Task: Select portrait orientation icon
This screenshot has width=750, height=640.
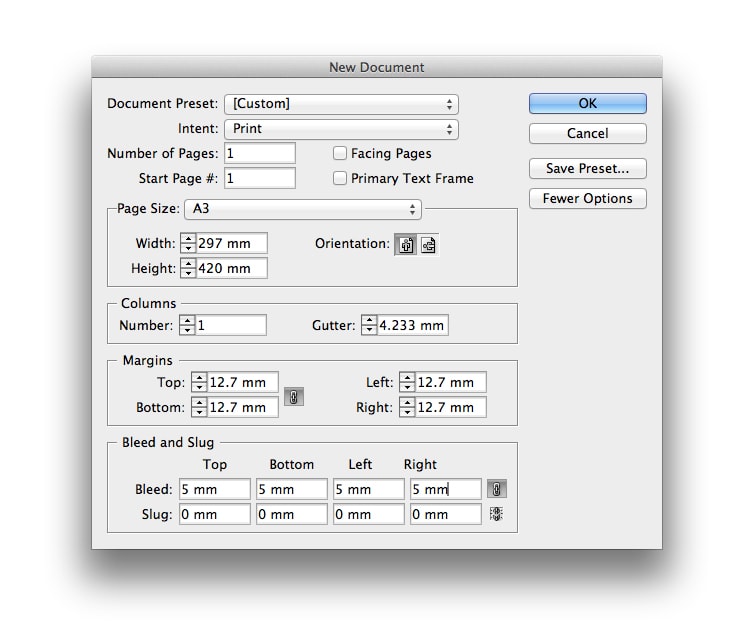Action: point(406,245)
